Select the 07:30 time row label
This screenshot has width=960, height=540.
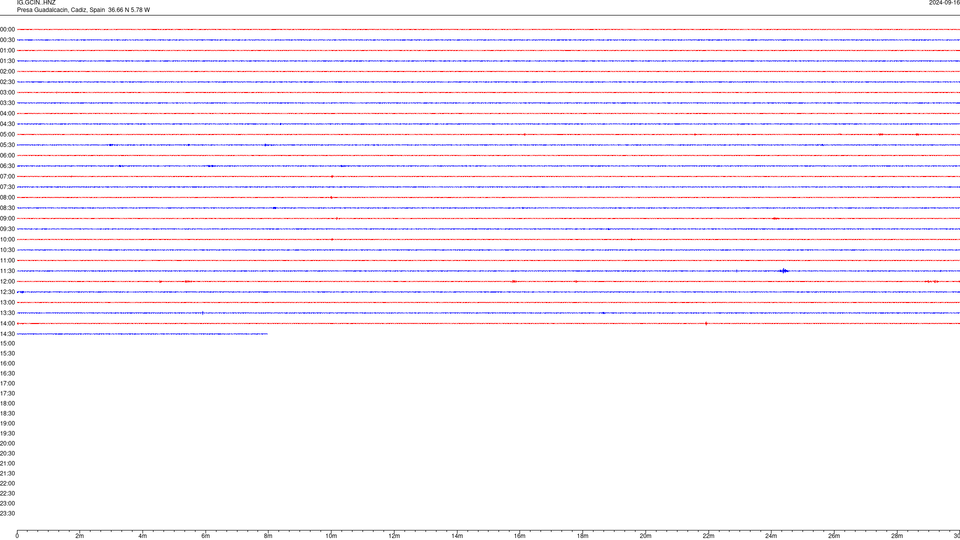[x=7, y=187]
